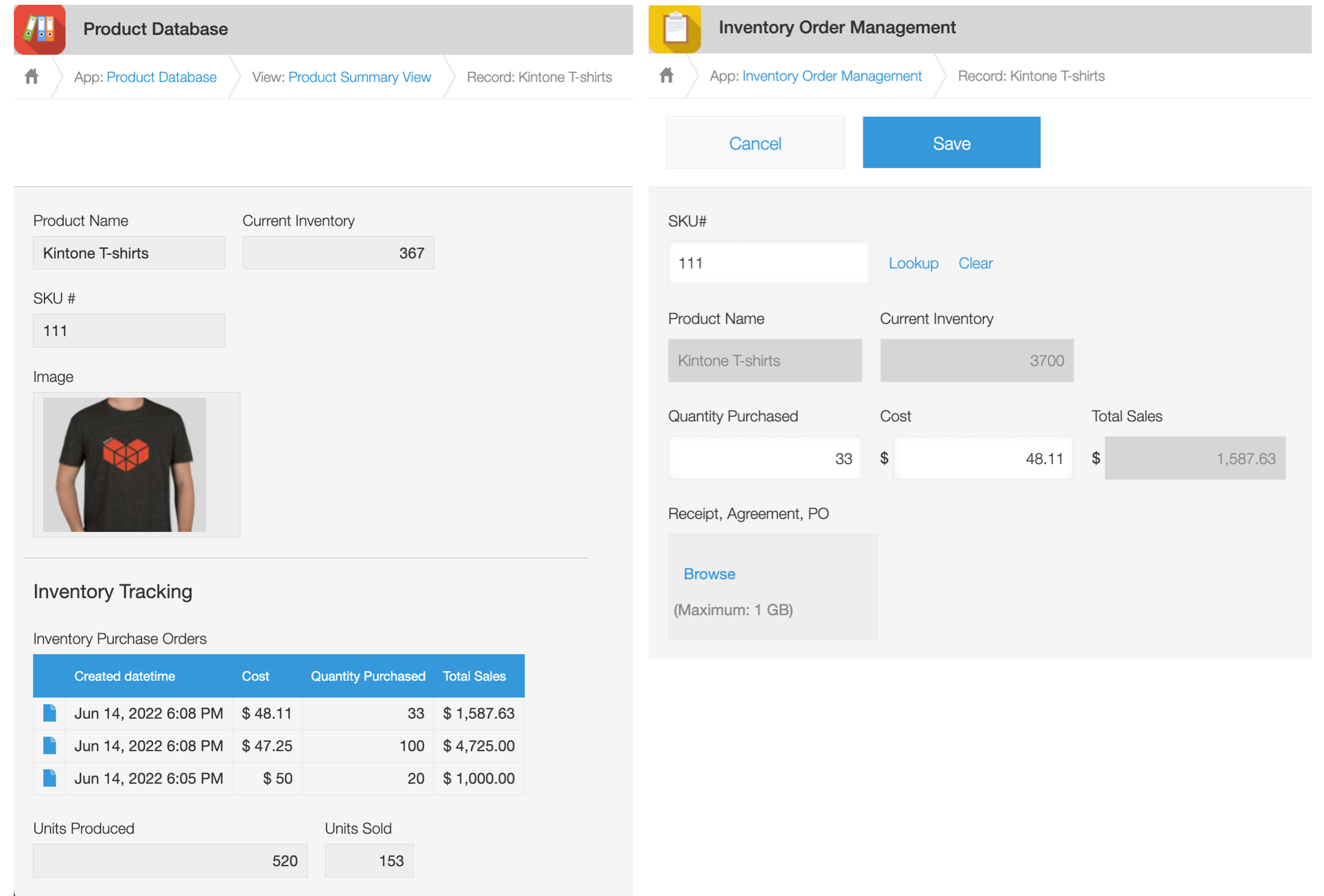
Task: Open record icon for $47.25 purchase order
Action: (x=49, y=746)
